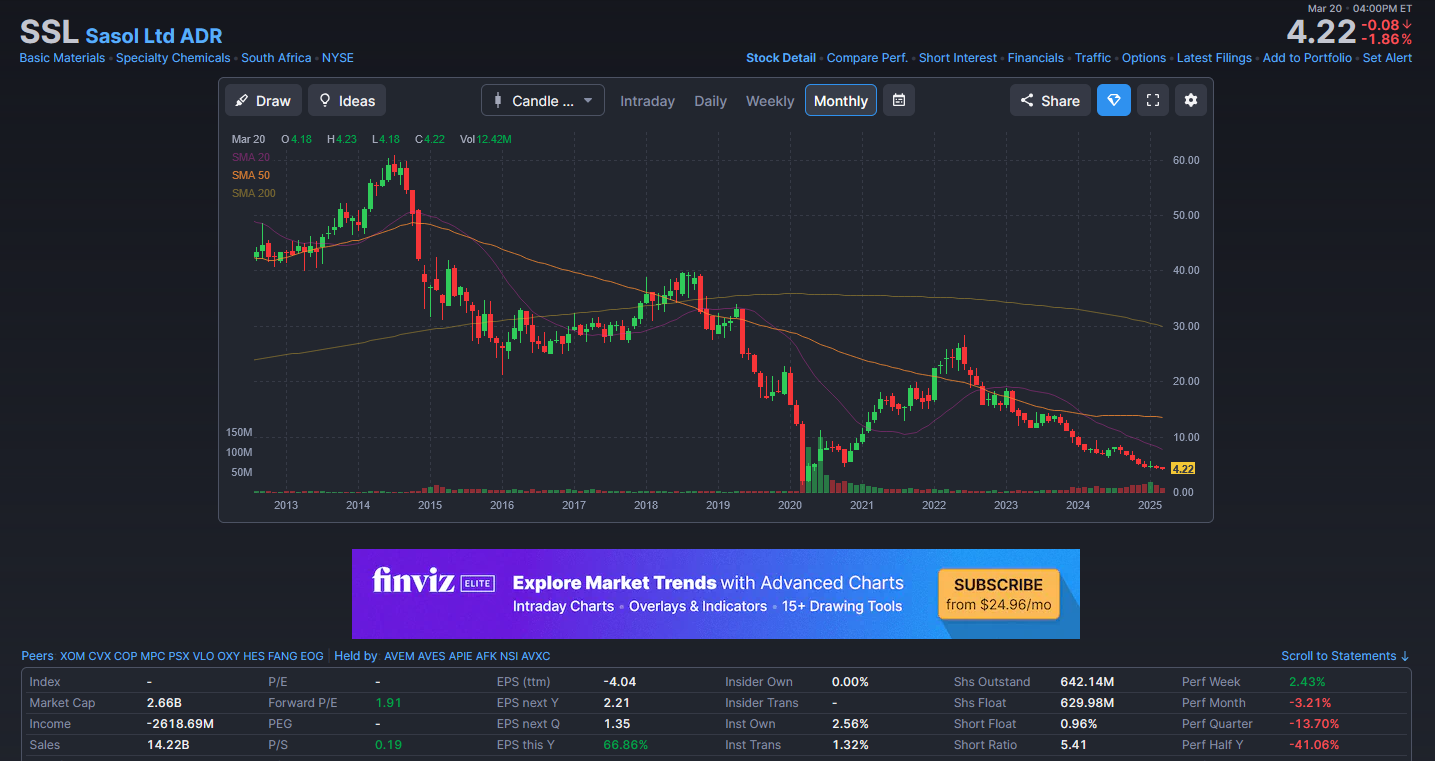
Task: Toggle the SMA 50 overlay label
Action: click(250, 175)
